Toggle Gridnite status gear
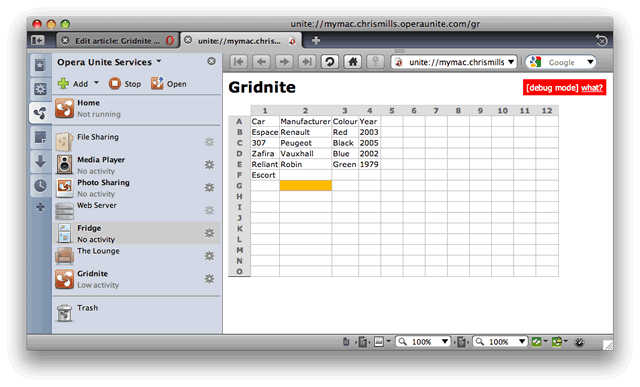Screen dimensions: 640x387 [x=209, y=278]
